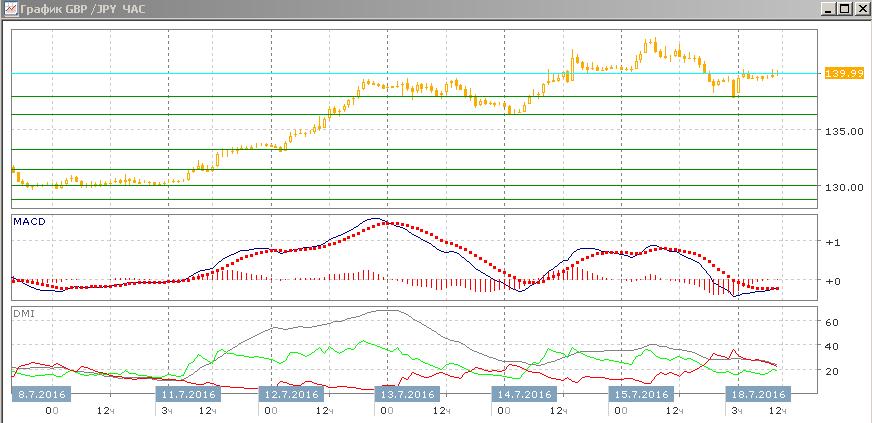Click the 14.7.2016 date marker

point(523,395)
